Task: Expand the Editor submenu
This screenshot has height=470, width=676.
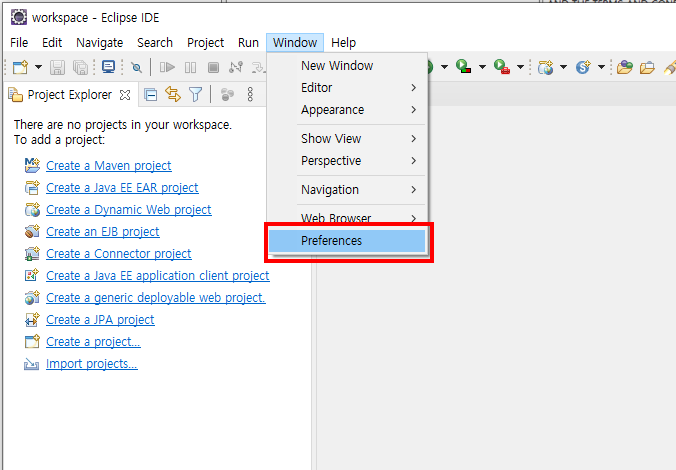Action: (x=347, y=88)
